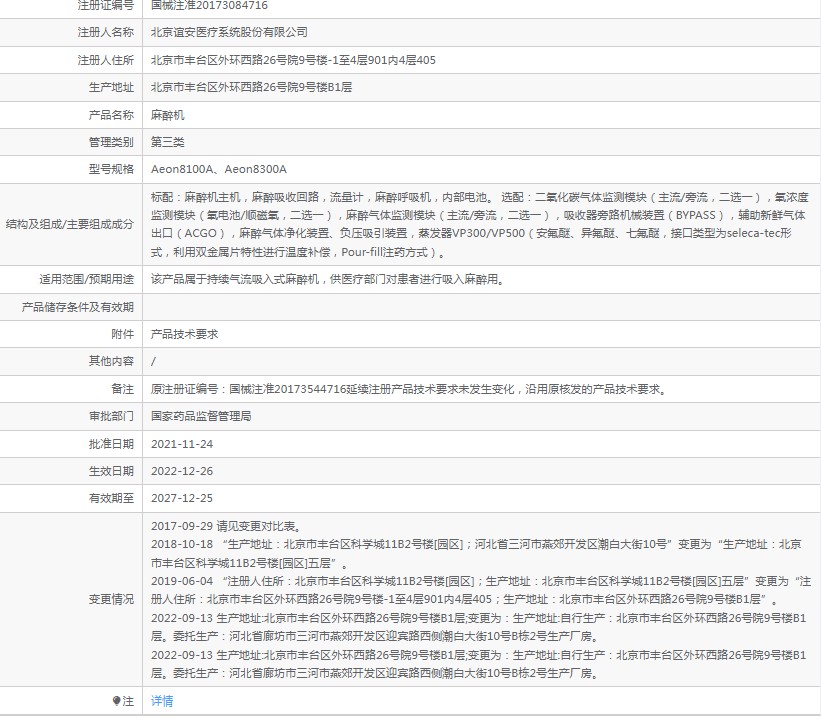Click the 批准日期 label
Viewport: 821px width, 721px height.
(x=111, y=444)
